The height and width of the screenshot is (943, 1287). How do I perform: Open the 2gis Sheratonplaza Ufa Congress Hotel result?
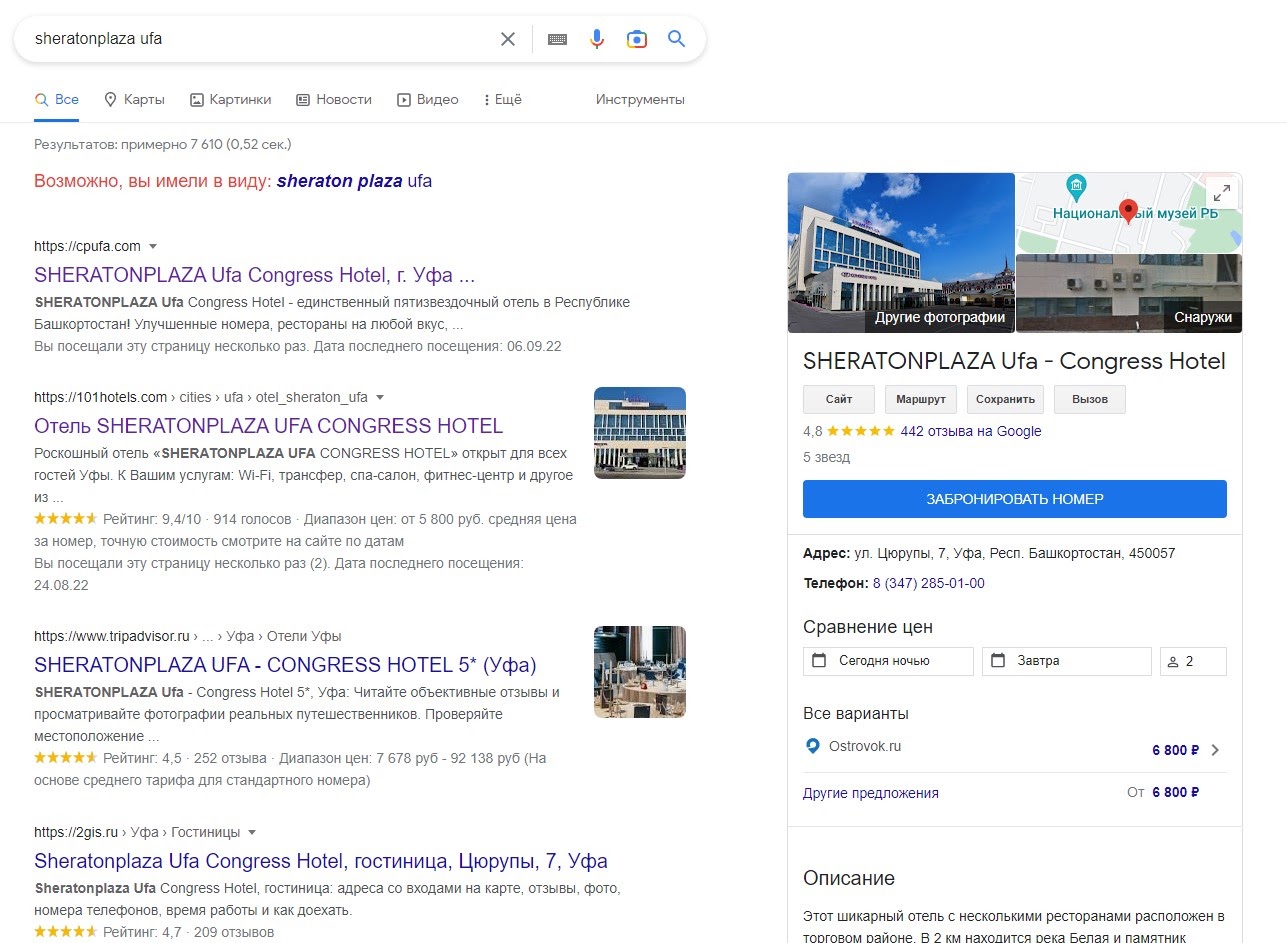click(x=321, y=861)
